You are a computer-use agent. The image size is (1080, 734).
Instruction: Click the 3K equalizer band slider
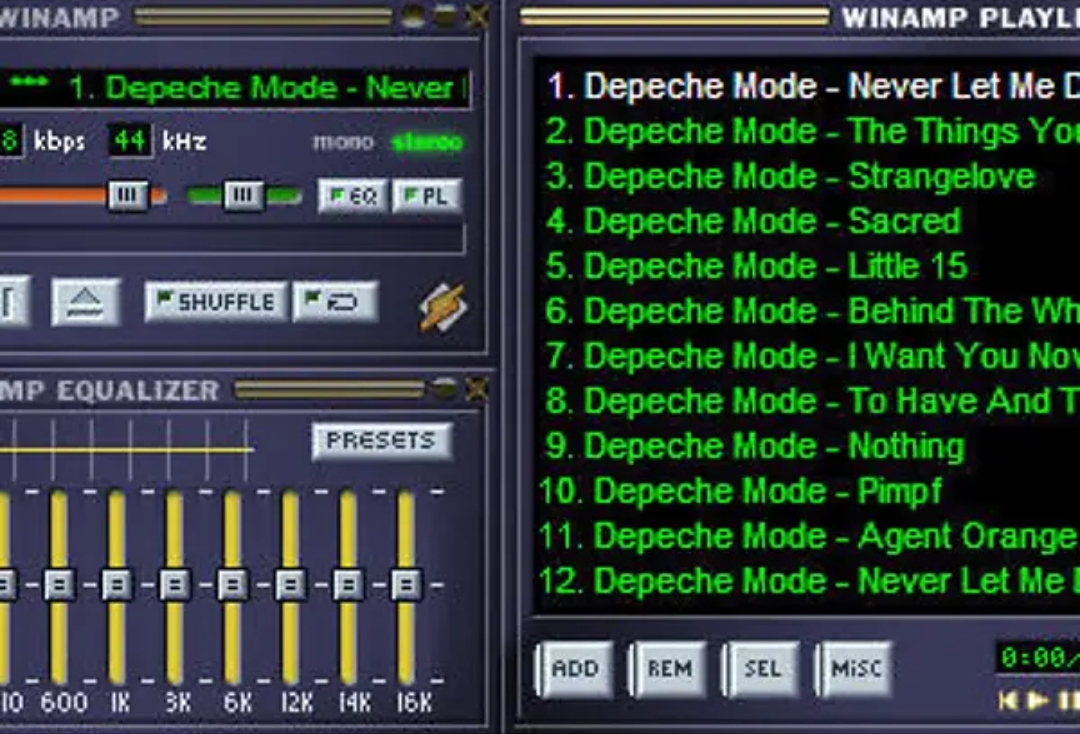tap(175, 585)
